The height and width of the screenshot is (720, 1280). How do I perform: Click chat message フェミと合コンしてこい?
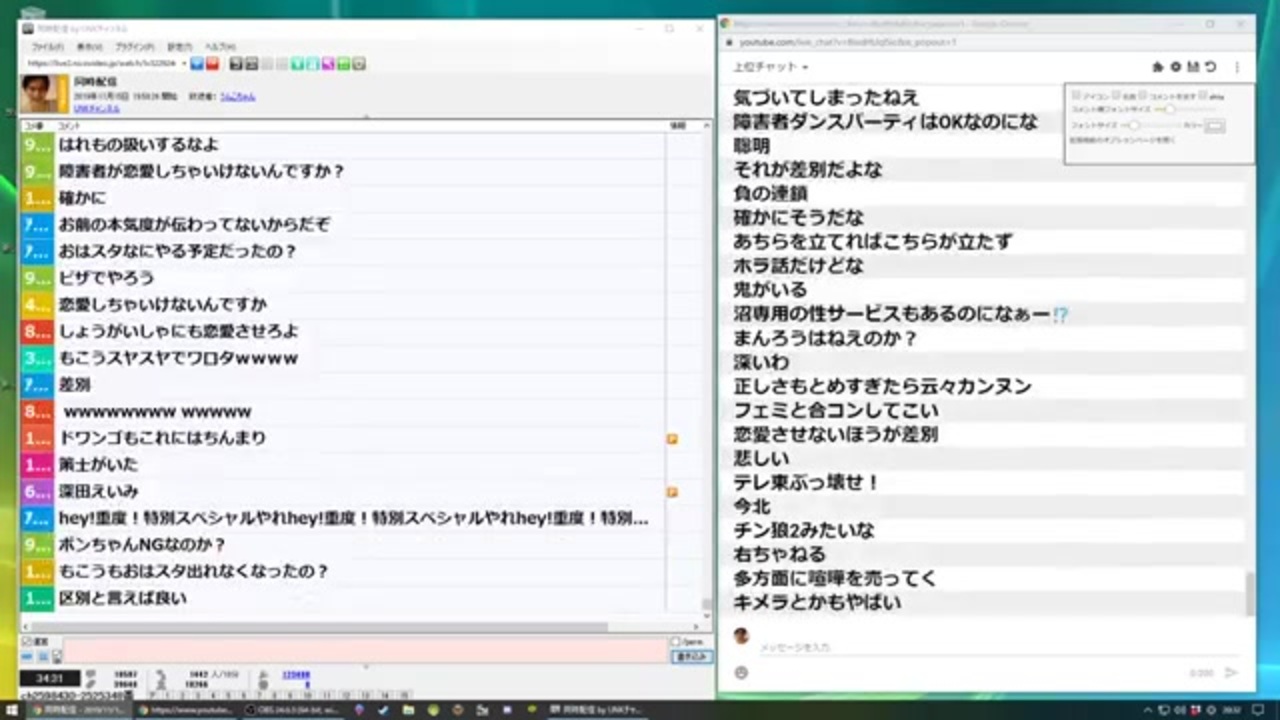click(x=836, y=410)
